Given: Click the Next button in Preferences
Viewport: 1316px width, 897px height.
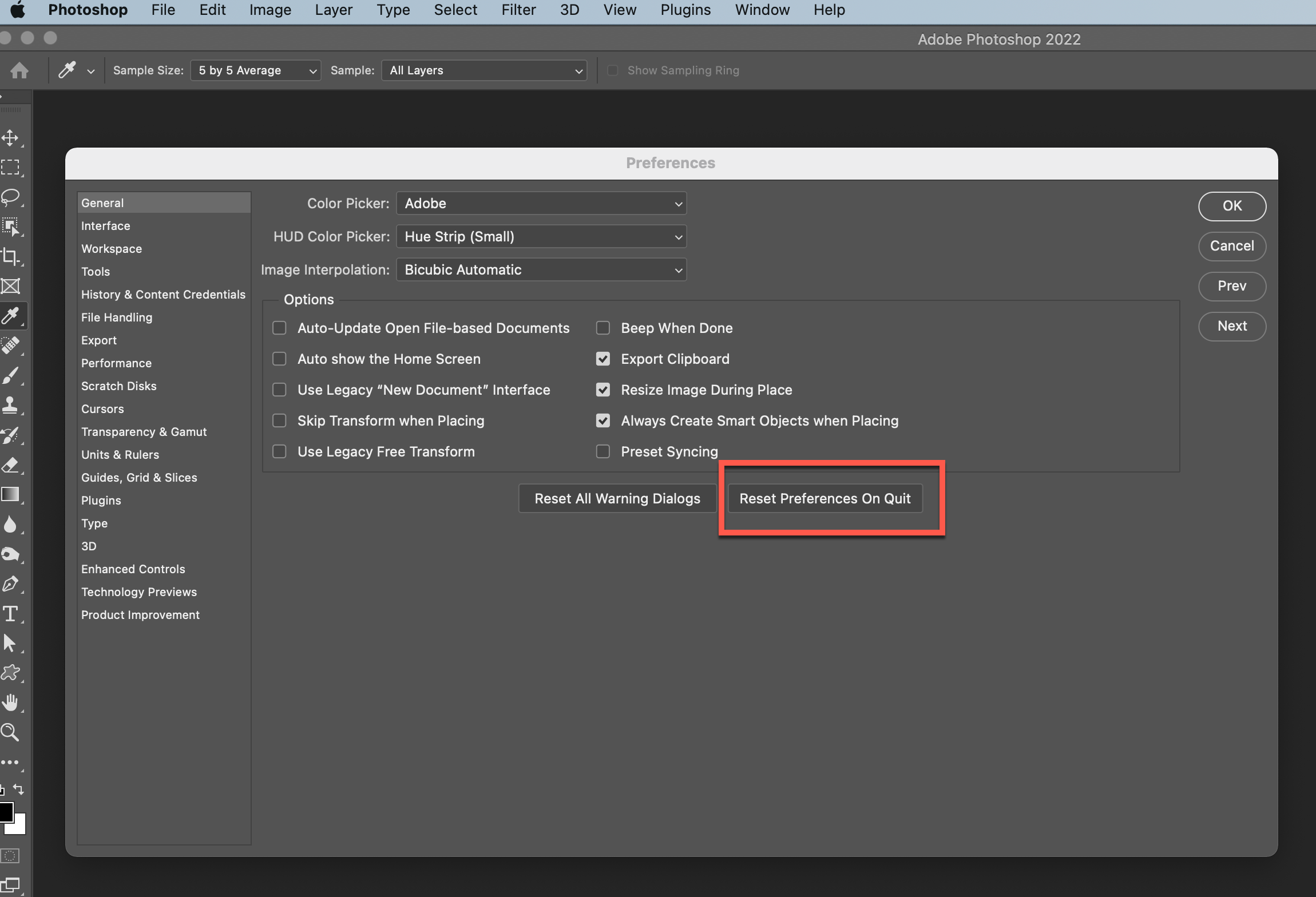Looking at the screenshot, I should pos(1231,326).
